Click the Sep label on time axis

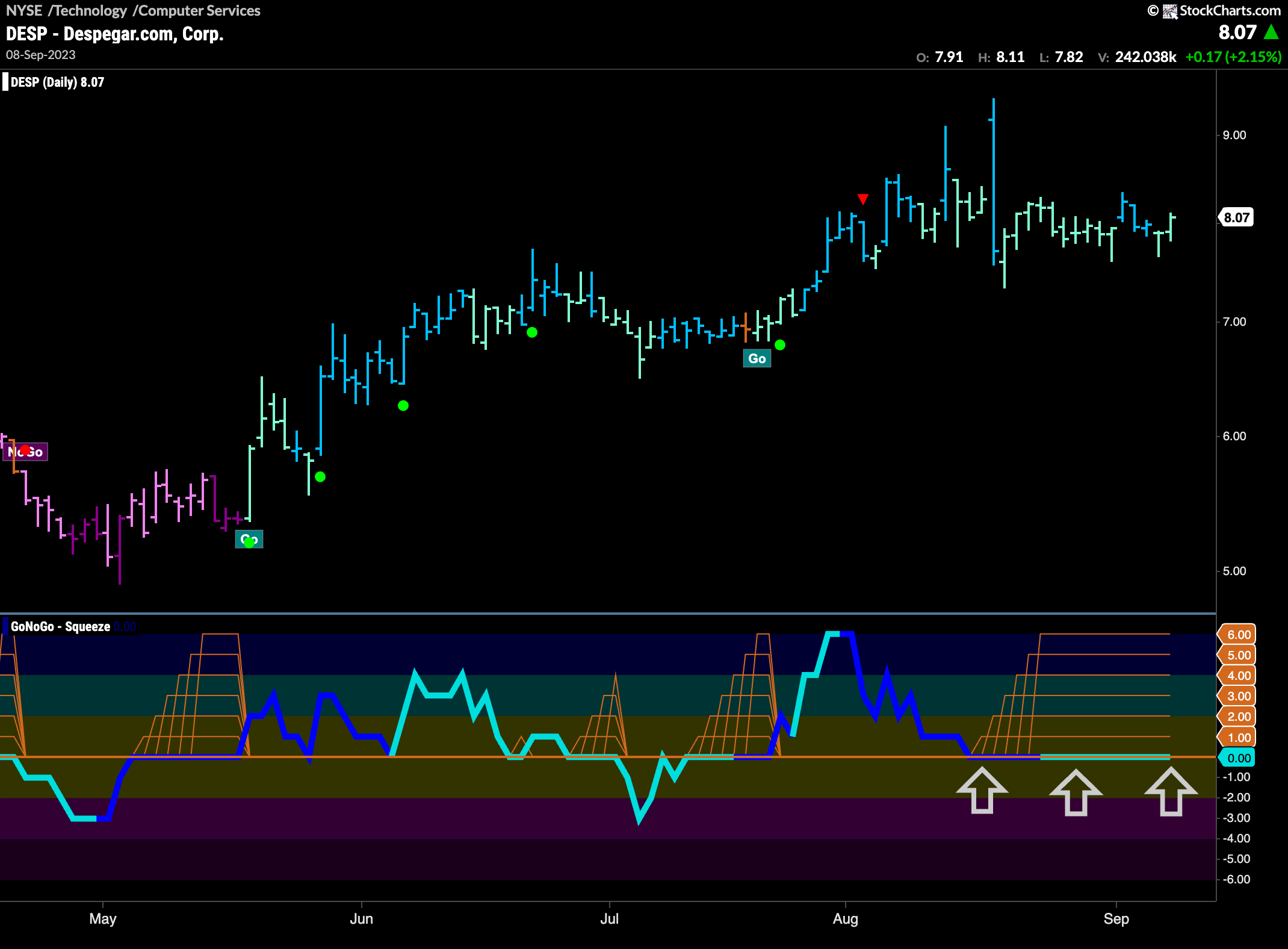click(x=1116, y=918)
